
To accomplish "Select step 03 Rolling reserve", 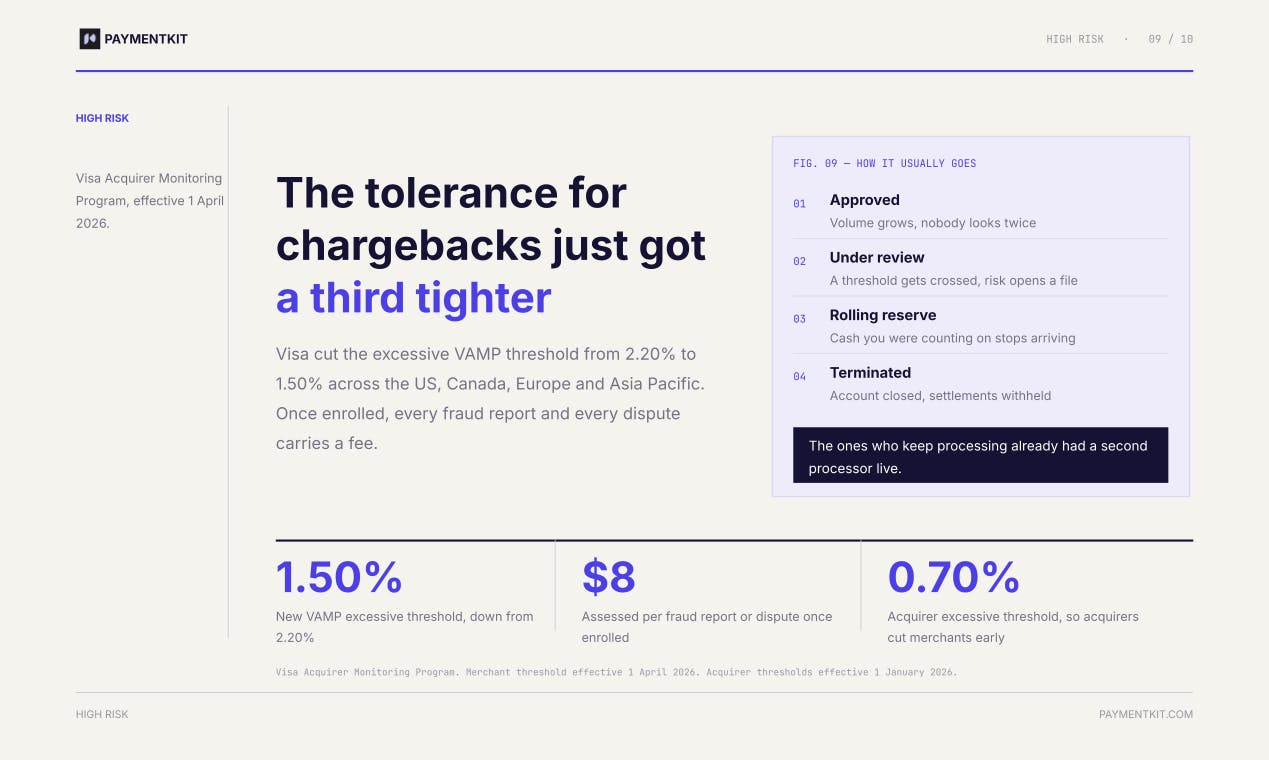I will 980,325.
